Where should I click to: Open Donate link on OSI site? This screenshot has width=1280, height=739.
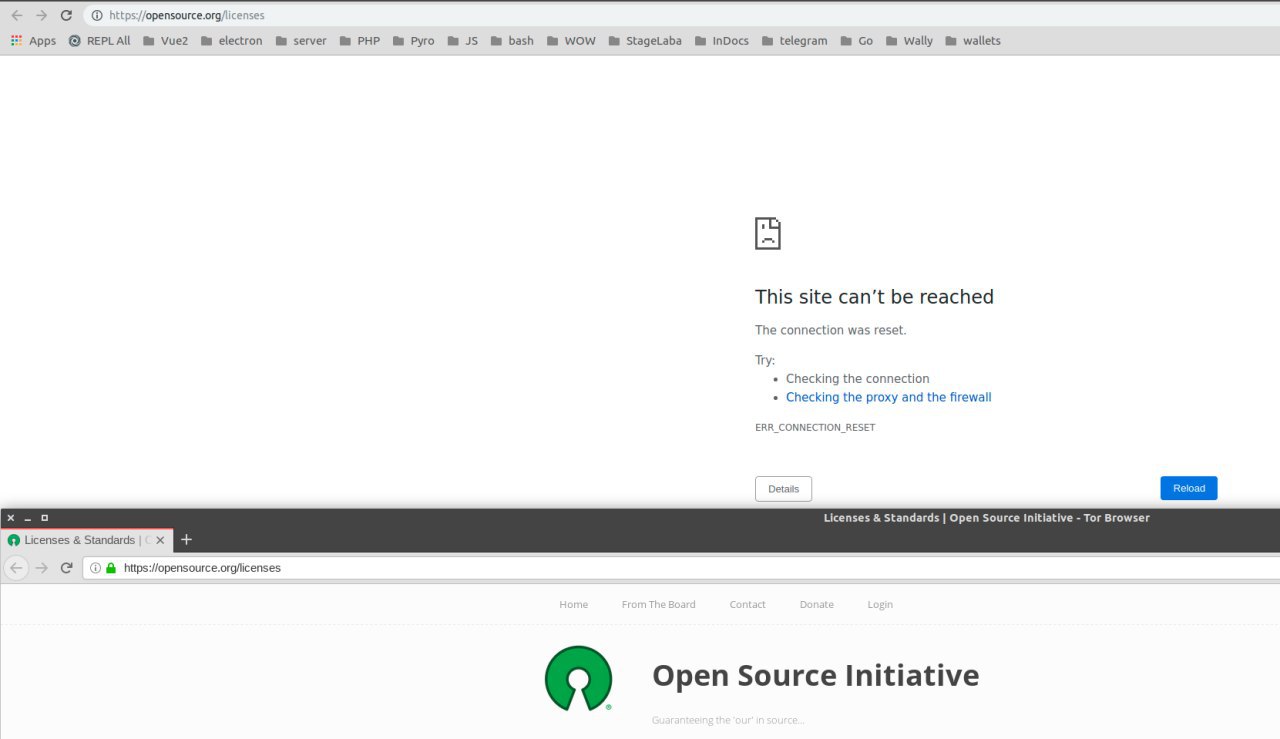[816, 604]
